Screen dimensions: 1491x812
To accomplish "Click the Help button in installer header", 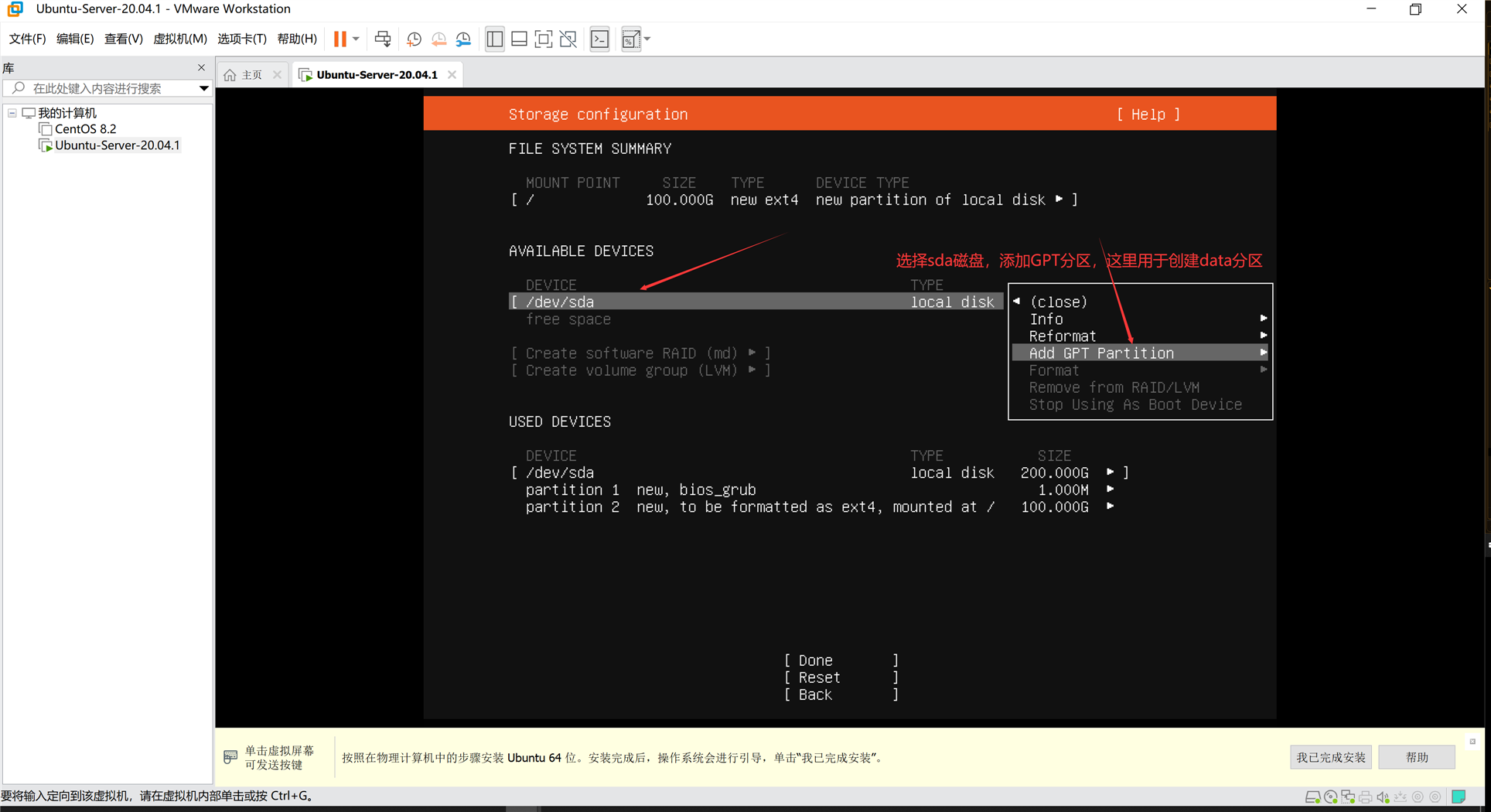I will 1148,114.
